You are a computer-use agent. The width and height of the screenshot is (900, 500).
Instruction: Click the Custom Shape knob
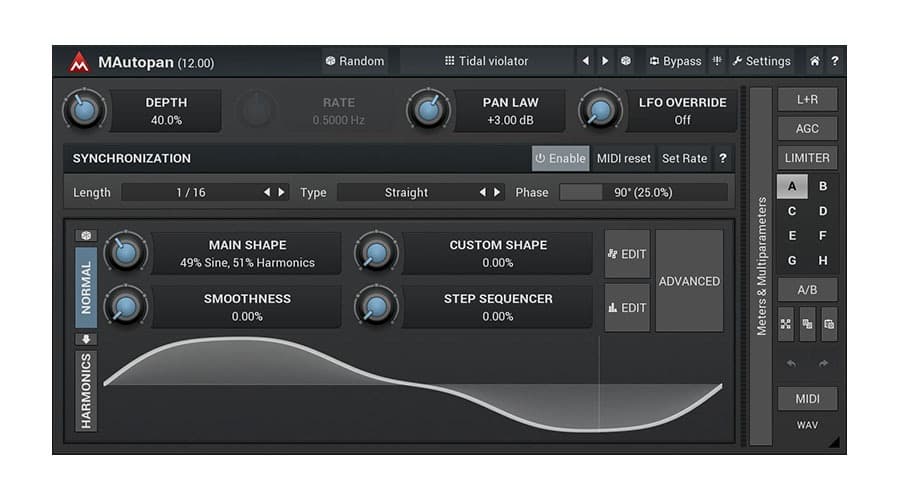pyautogui.click(x=377, y=253)
